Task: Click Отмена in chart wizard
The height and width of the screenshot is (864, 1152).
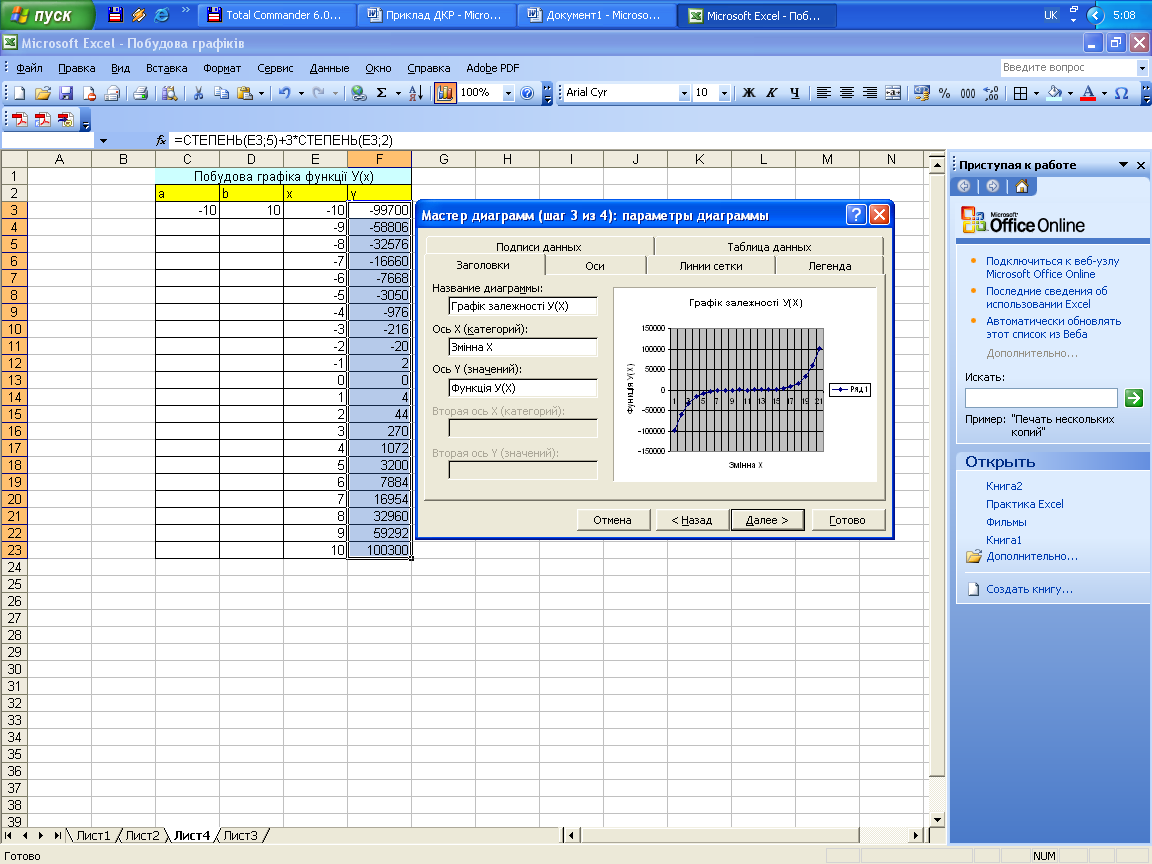Action: (x=612, y=520)
